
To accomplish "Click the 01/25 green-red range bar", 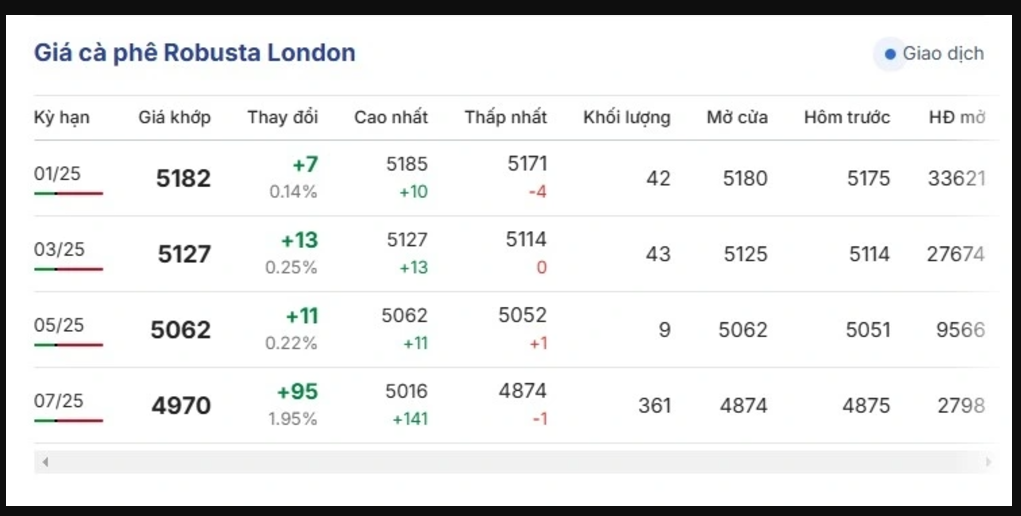I will (x=68, y=194).
